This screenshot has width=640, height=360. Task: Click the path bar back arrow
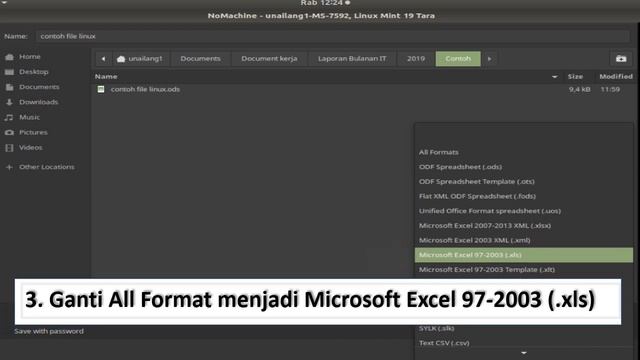point(103,59)
